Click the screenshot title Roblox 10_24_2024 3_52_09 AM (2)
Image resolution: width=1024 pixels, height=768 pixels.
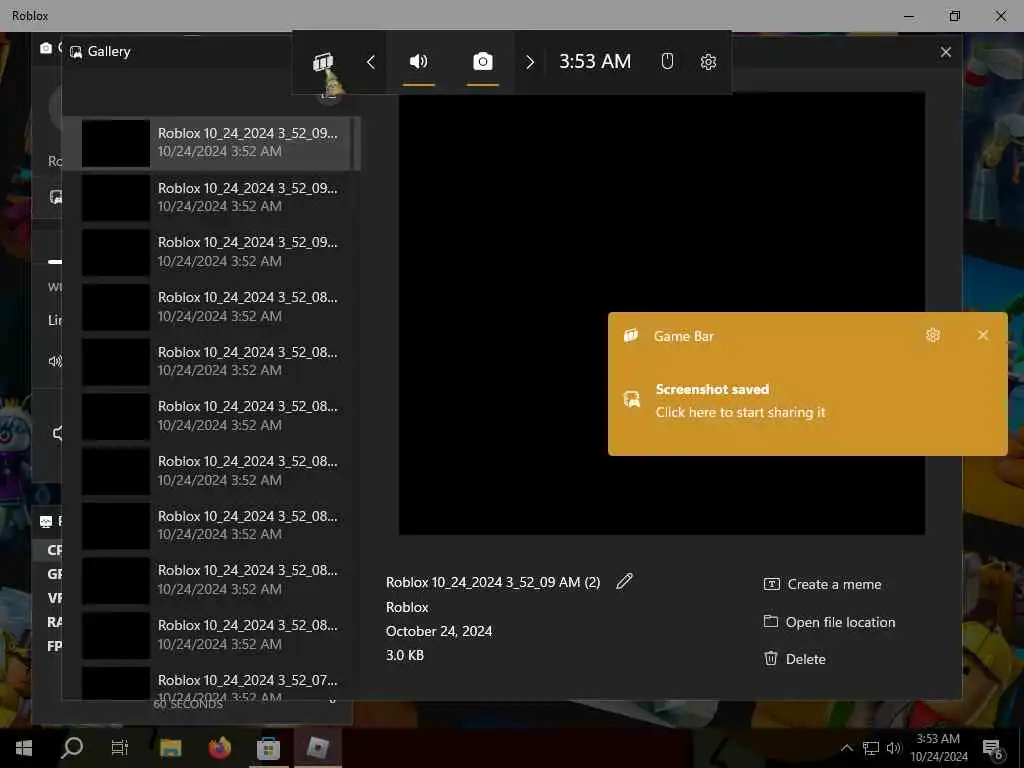point(492,582)
